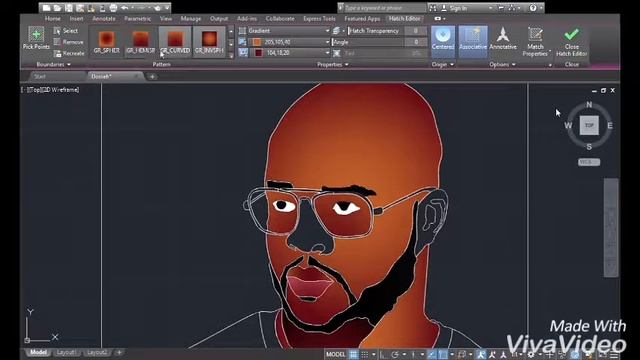Expand the Boundaries panel
Image resolution: width=640 pixels, height=360 pixels.
pos(53,64)
